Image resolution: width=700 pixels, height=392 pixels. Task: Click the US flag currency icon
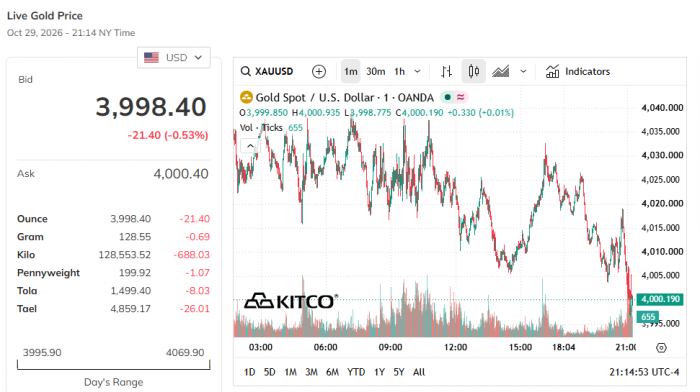(x=151, y=58)
